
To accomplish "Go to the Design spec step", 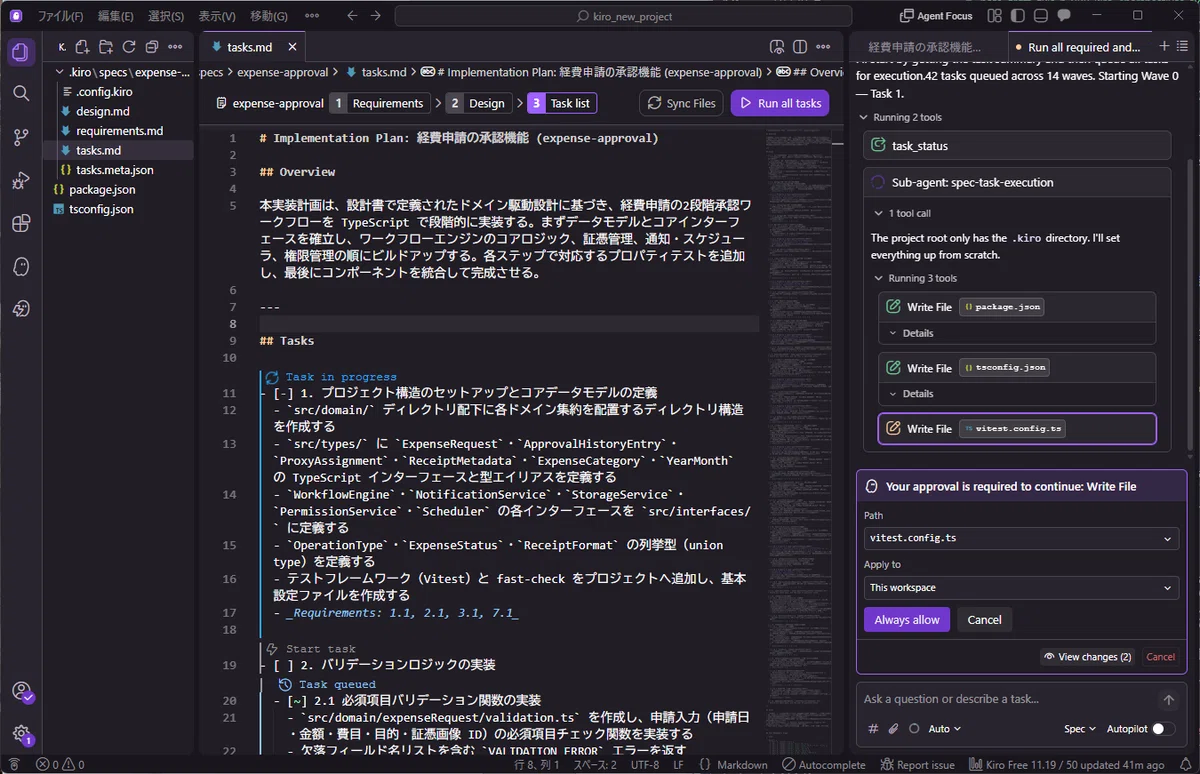I will tap(479, 103).
